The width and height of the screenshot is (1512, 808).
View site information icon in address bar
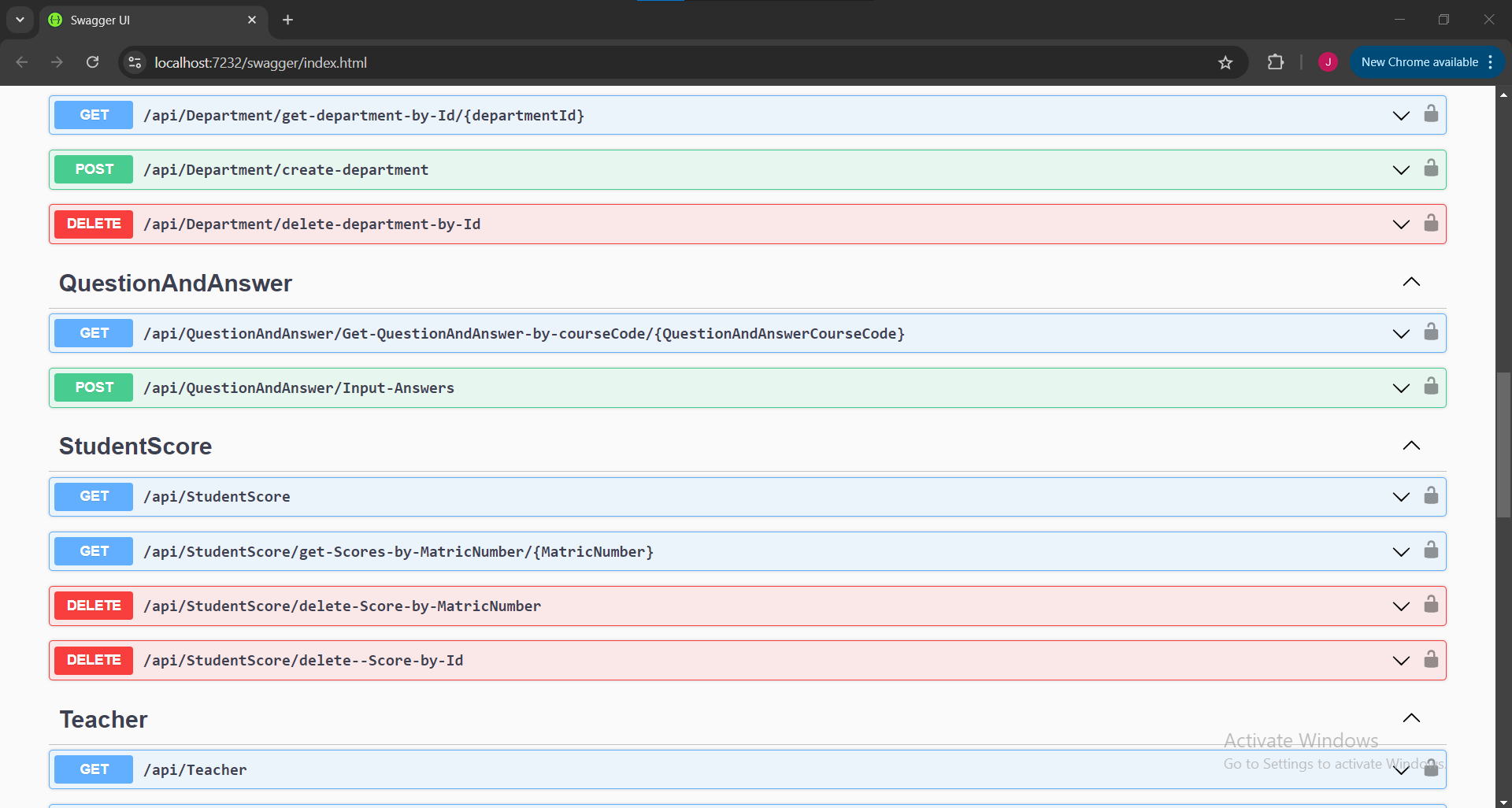(135, 62)
